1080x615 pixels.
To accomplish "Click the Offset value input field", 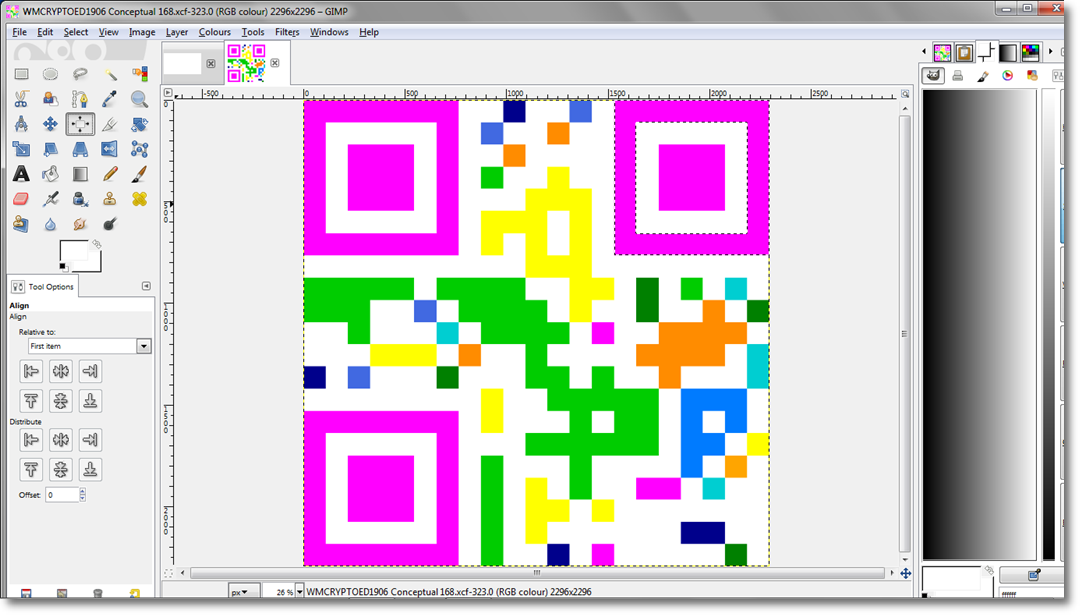I will [62, 495].
